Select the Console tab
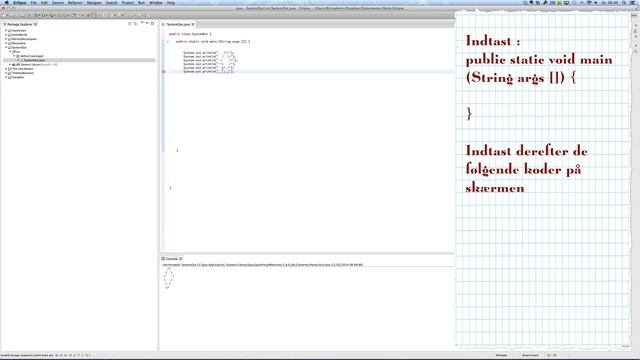 coord(171,259)
